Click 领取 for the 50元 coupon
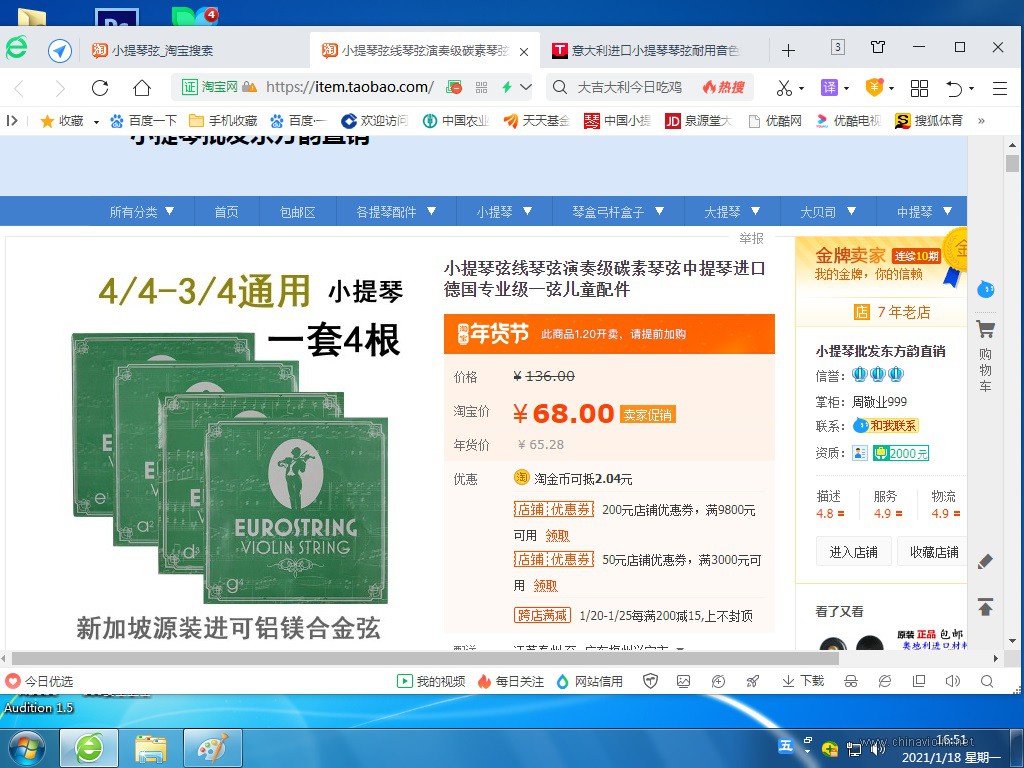 click(545, 585)
